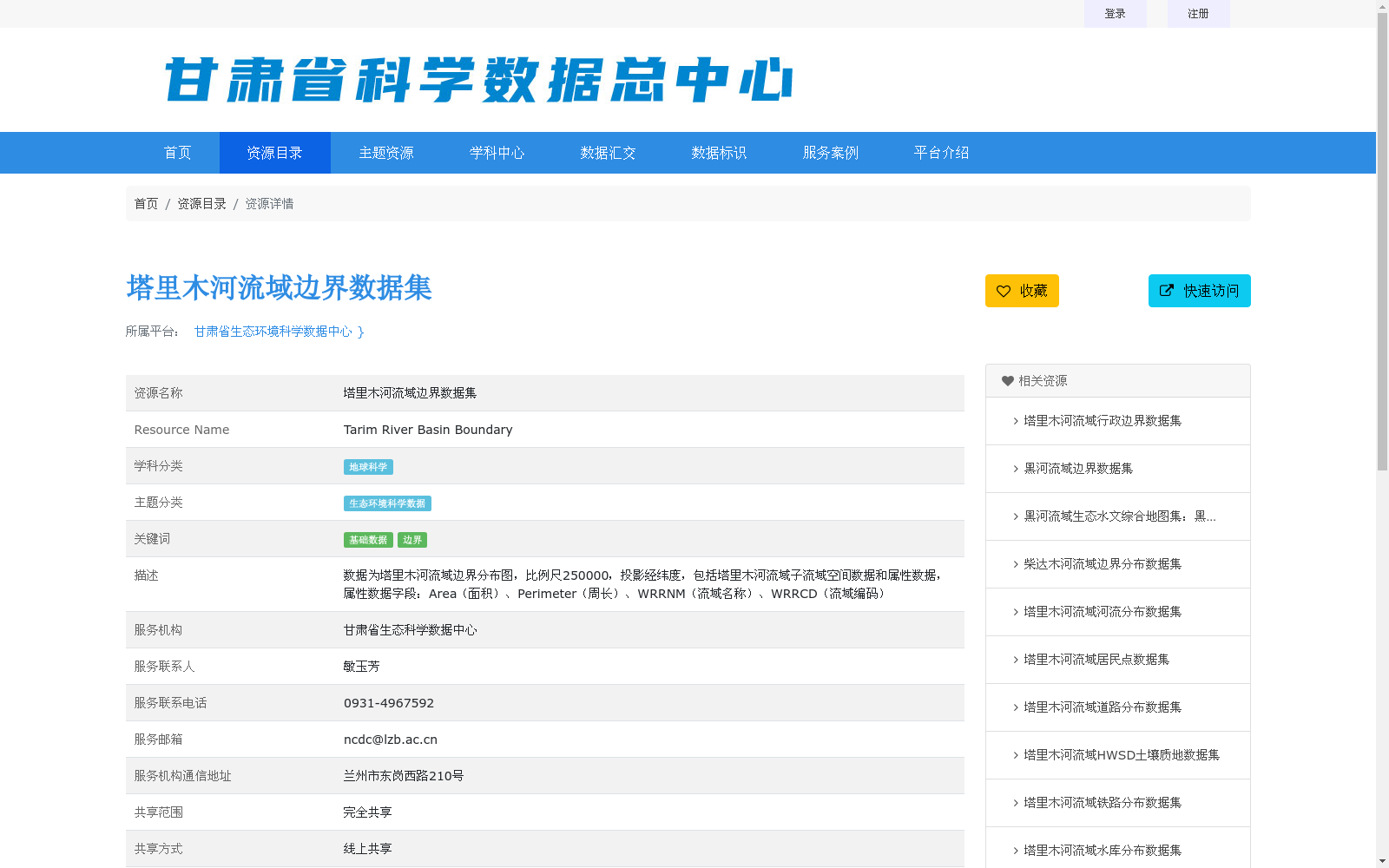
Task: Click chevron beside 塔里木河流域河流分布数据集
Action: [1016, 612]
